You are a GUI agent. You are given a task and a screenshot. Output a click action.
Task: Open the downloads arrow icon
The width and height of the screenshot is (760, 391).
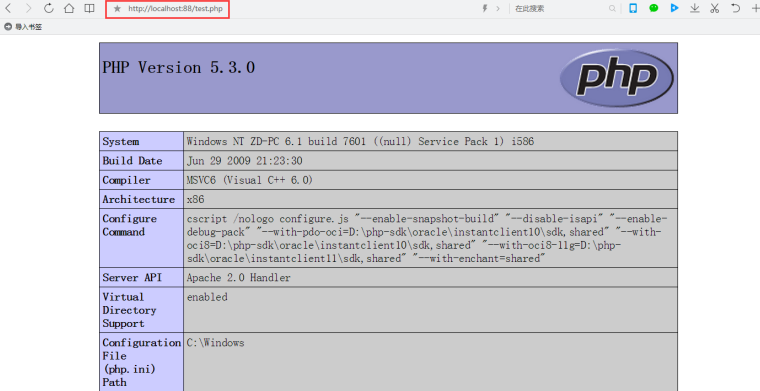click(x=695, y=8)
